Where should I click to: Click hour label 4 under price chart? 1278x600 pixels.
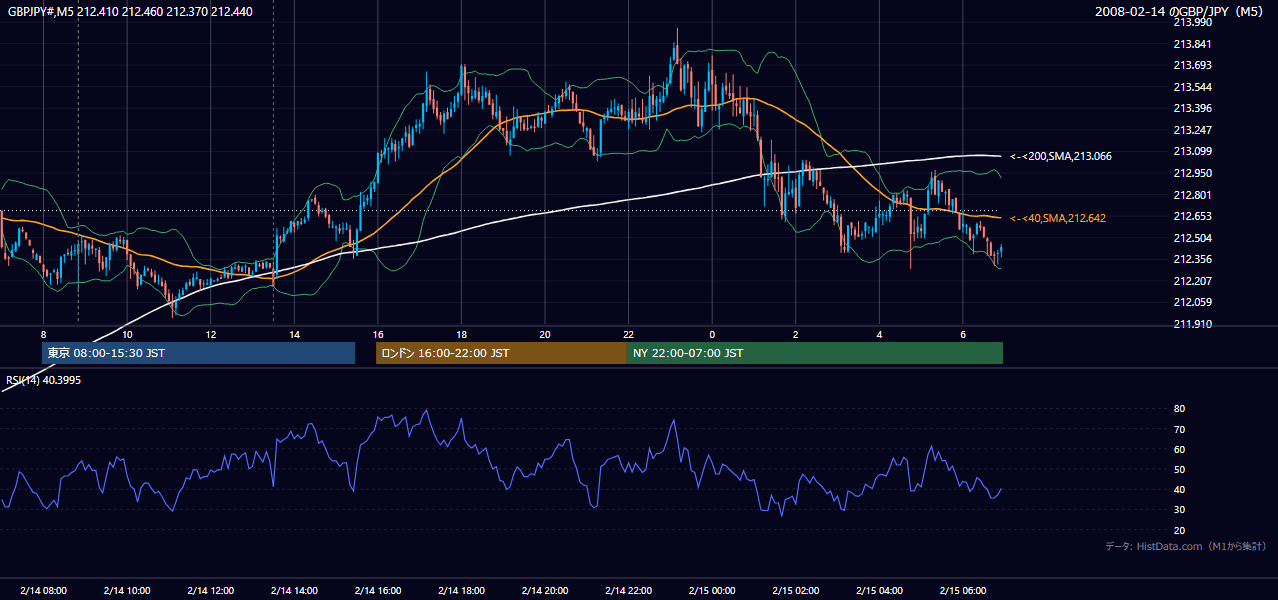878,333
